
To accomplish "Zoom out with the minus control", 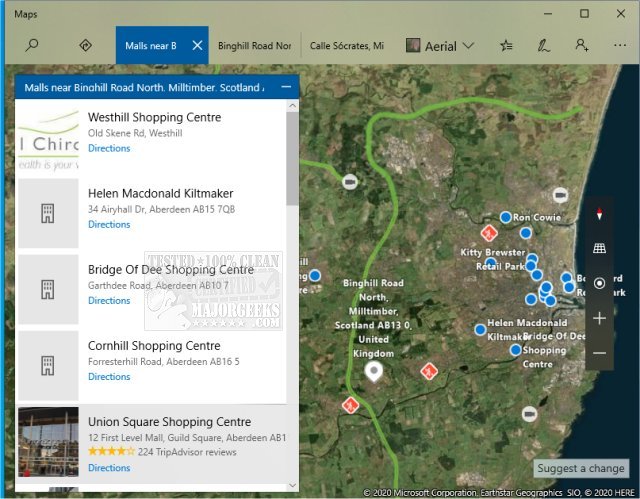I will coord(599,353).
